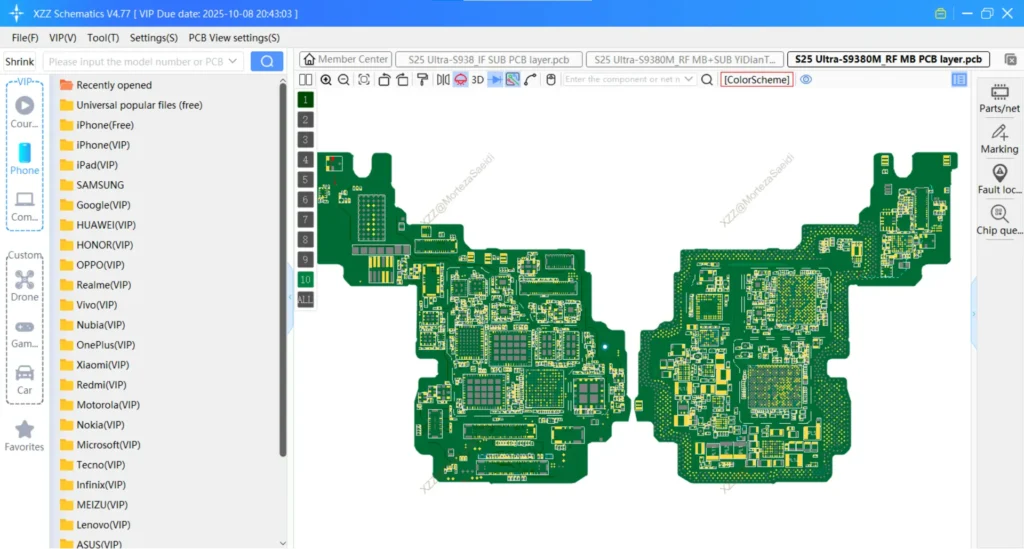Viewport: 1024px width, 549px height.
Task: Toggle the blue diode arrow tool
Action: [496, 80]
